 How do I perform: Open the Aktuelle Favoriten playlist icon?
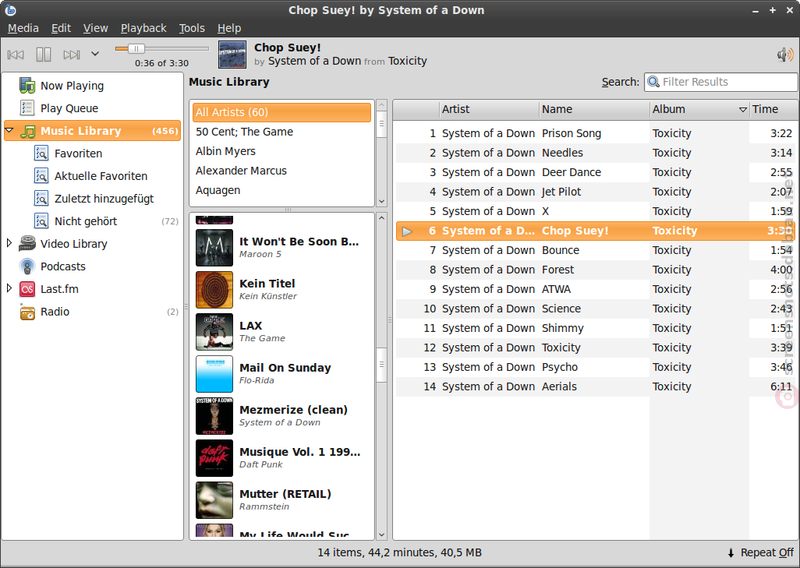pyautogui.click(x=41, y=176)
